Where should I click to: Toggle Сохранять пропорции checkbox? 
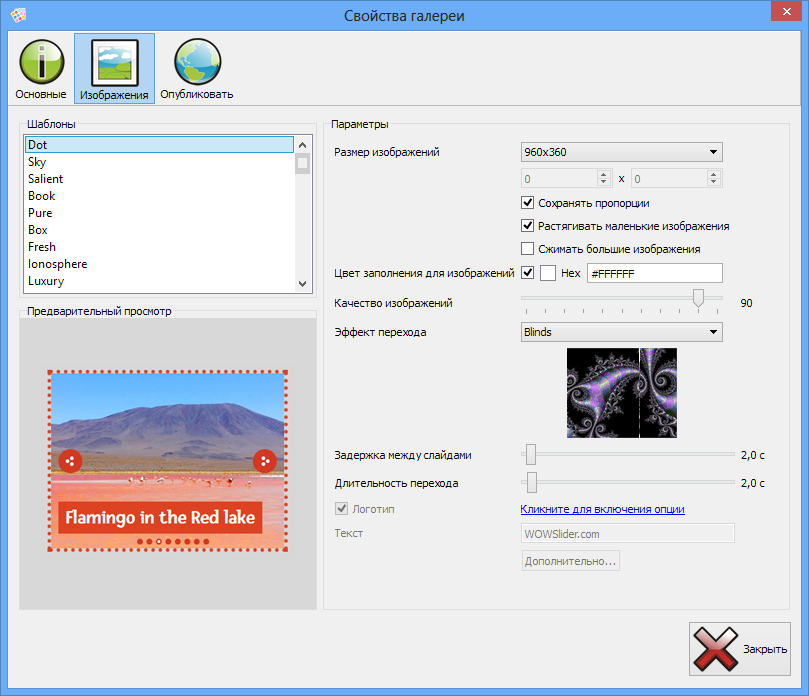click(x=527, y=202)
